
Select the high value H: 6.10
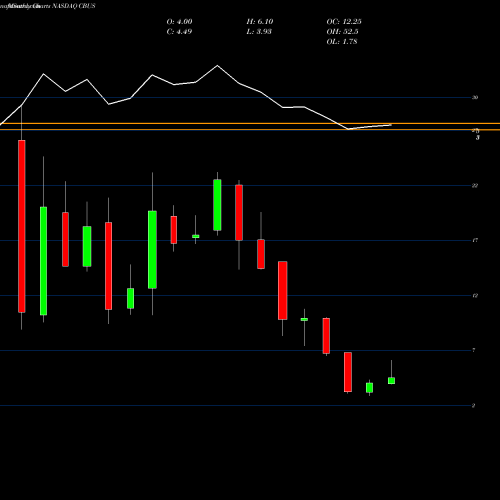260,22
